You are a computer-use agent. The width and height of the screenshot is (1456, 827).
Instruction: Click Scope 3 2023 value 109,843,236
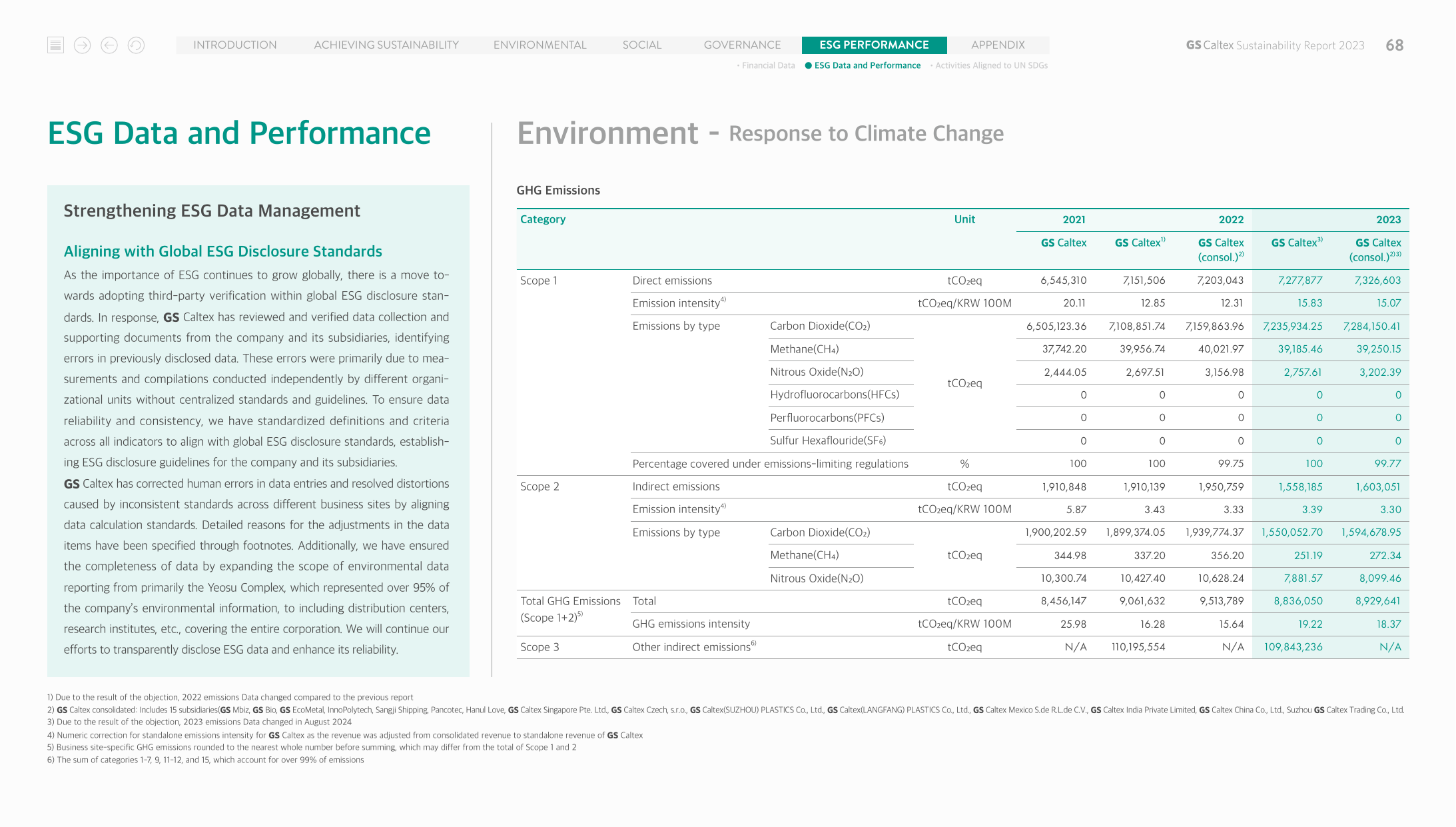point(1293,647)
